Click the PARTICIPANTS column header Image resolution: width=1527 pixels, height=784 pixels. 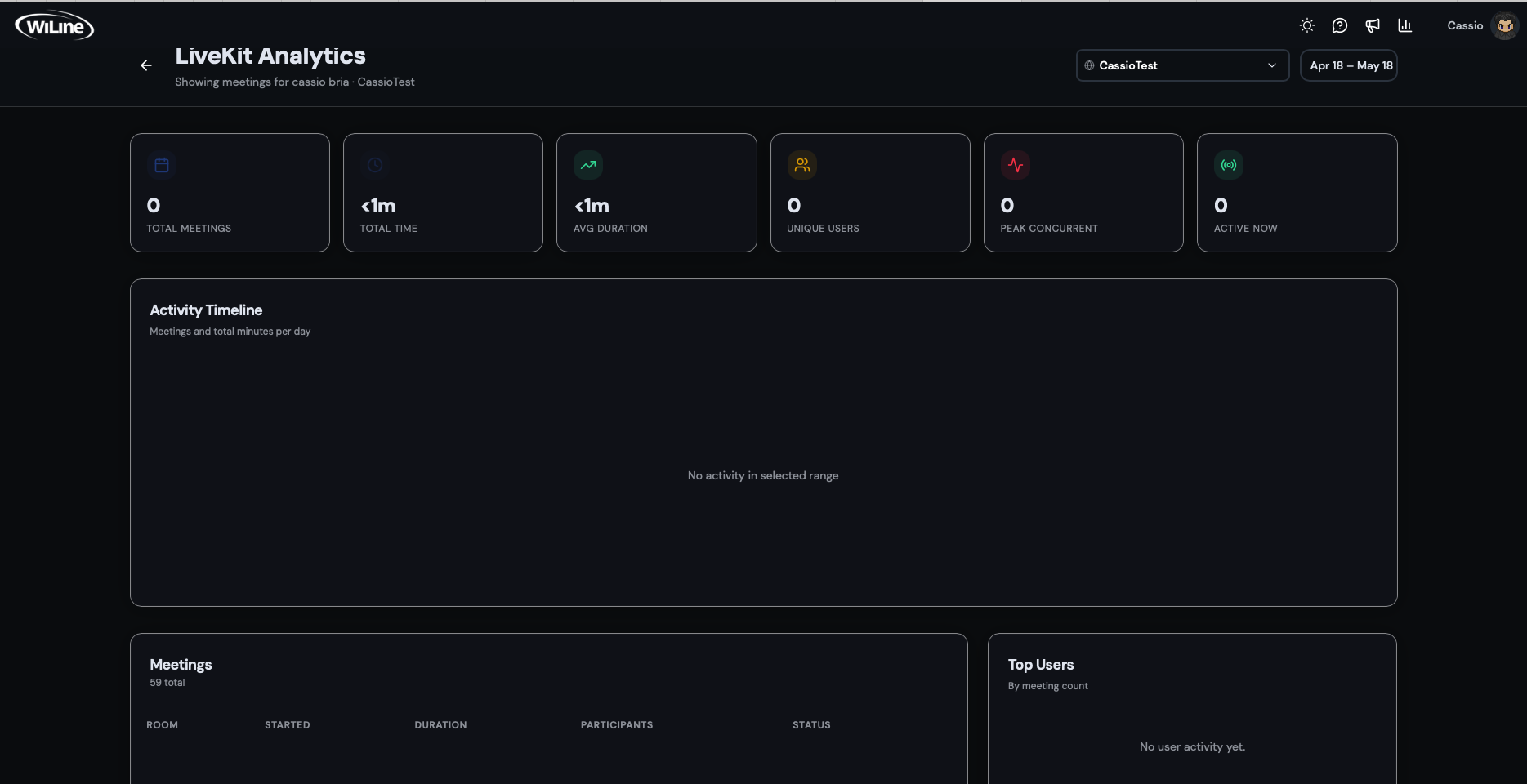pos(617,725)
